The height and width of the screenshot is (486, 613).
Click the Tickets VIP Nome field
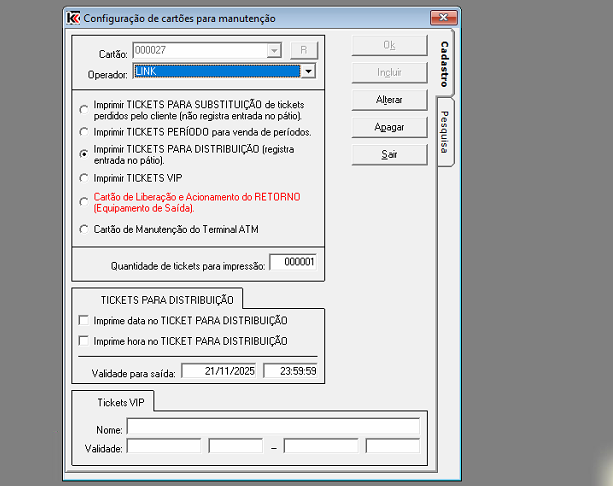point(272,427)
